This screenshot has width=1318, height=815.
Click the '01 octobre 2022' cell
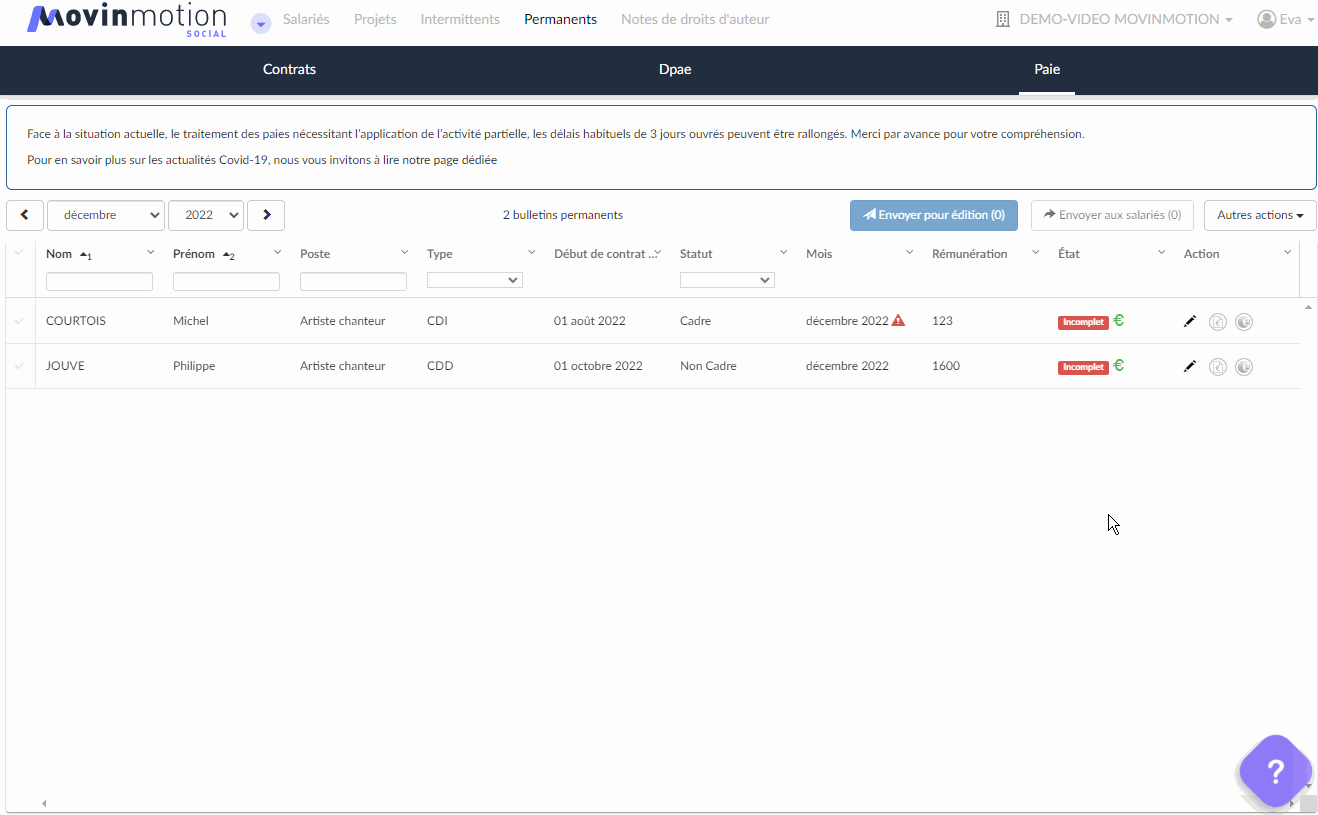tap(598, 366)
